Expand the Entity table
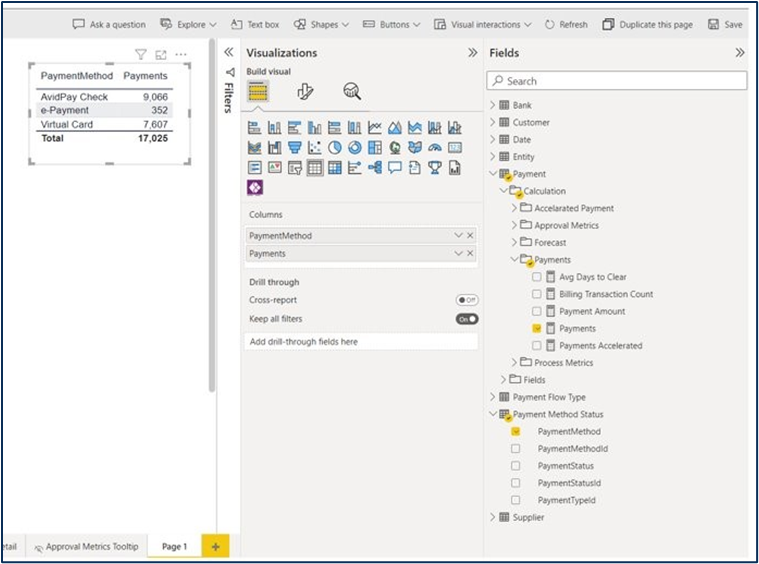 click(x=492, y=156)
